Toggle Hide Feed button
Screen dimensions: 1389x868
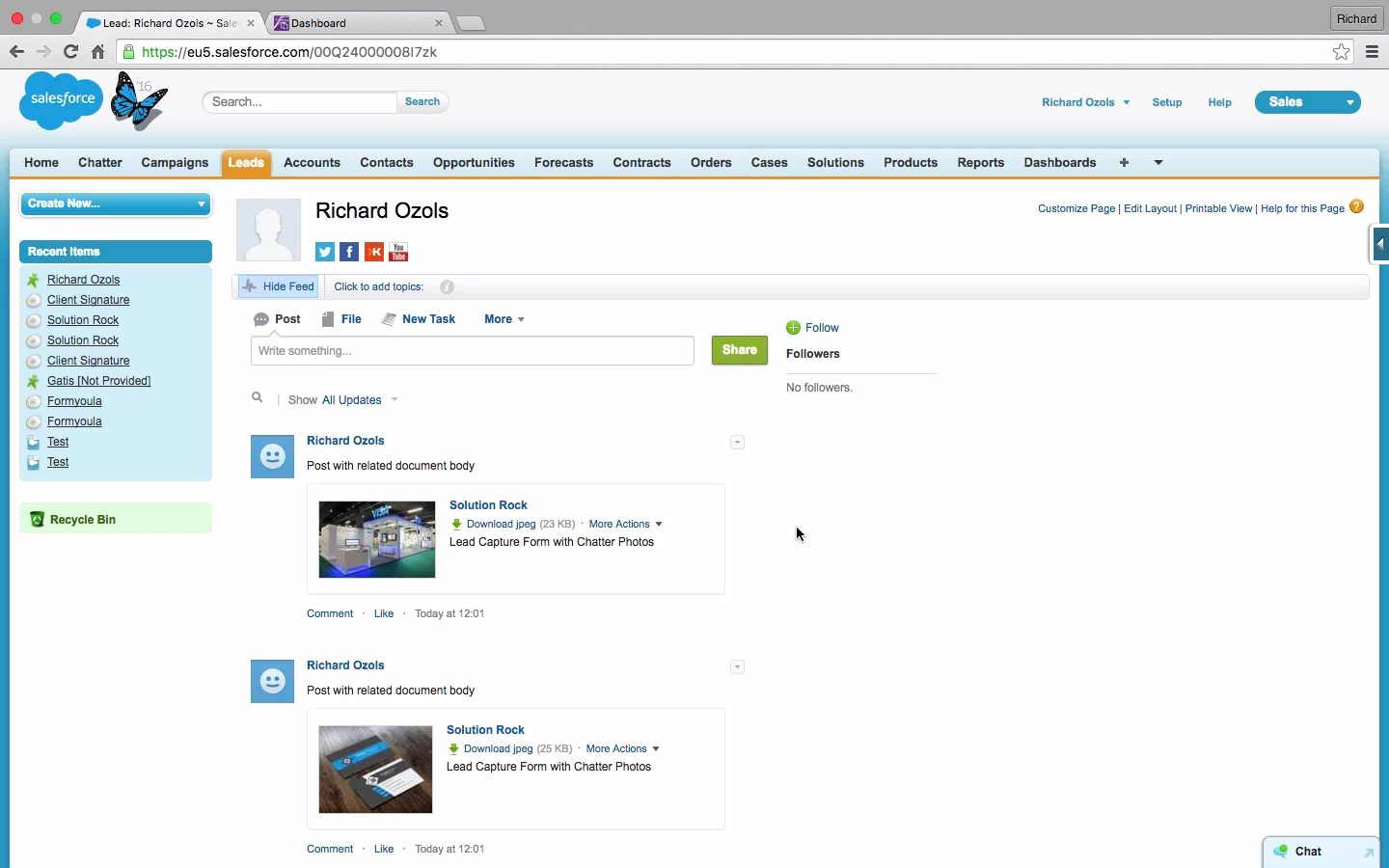[278, 286]
